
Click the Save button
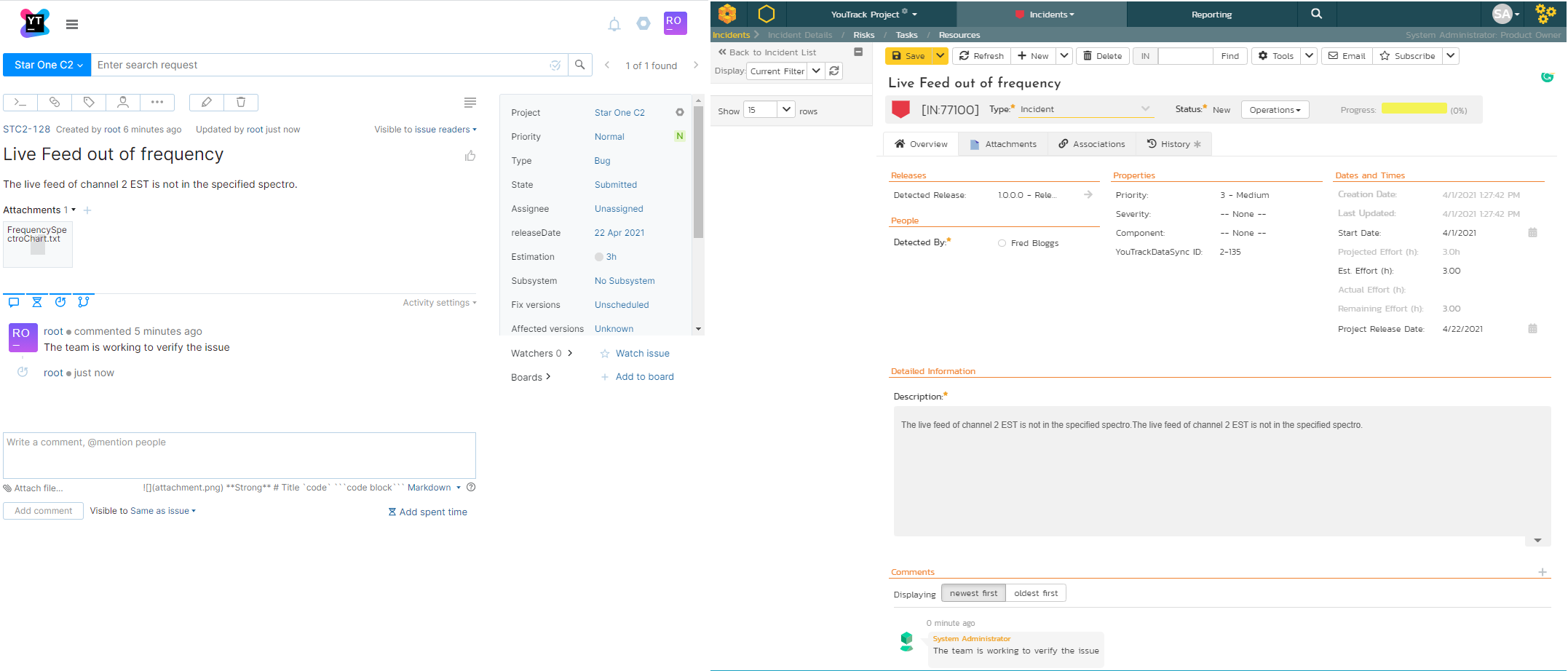909,56
